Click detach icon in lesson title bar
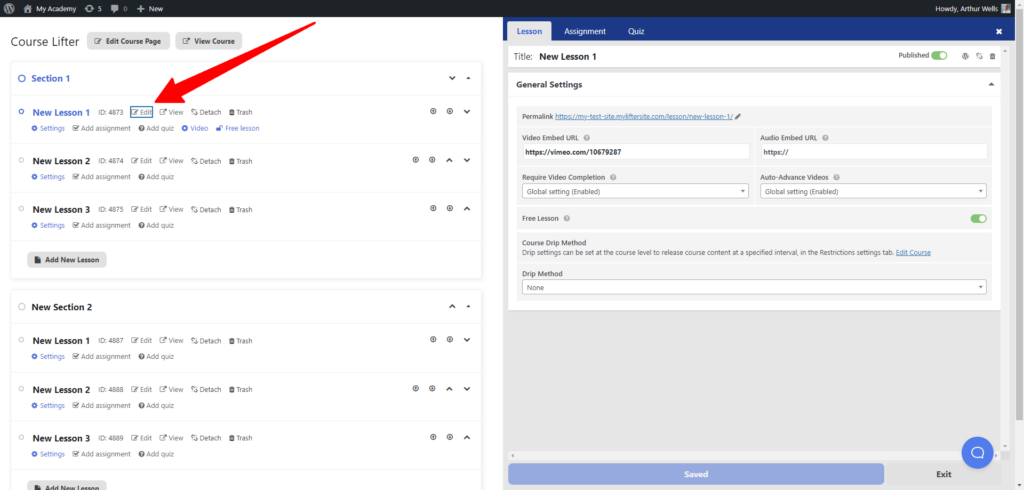Viewport: 1024px width, 490px height. coord(979,56)
